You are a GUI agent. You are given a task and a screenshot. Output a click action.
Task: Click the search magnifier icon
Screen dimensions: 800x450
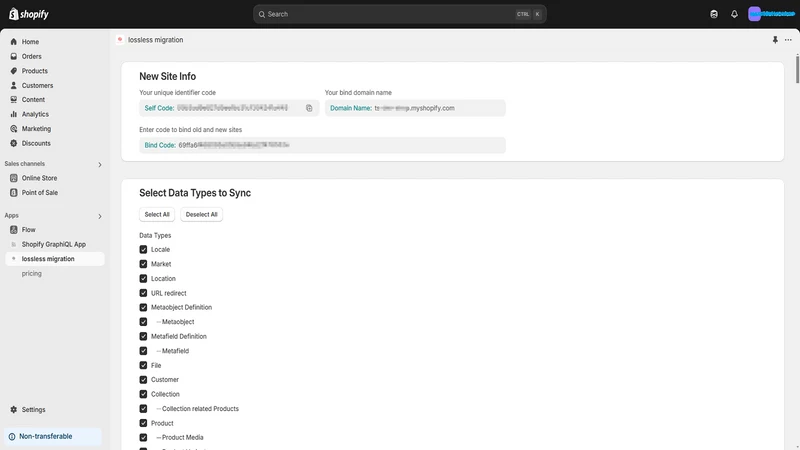point(262,14)
